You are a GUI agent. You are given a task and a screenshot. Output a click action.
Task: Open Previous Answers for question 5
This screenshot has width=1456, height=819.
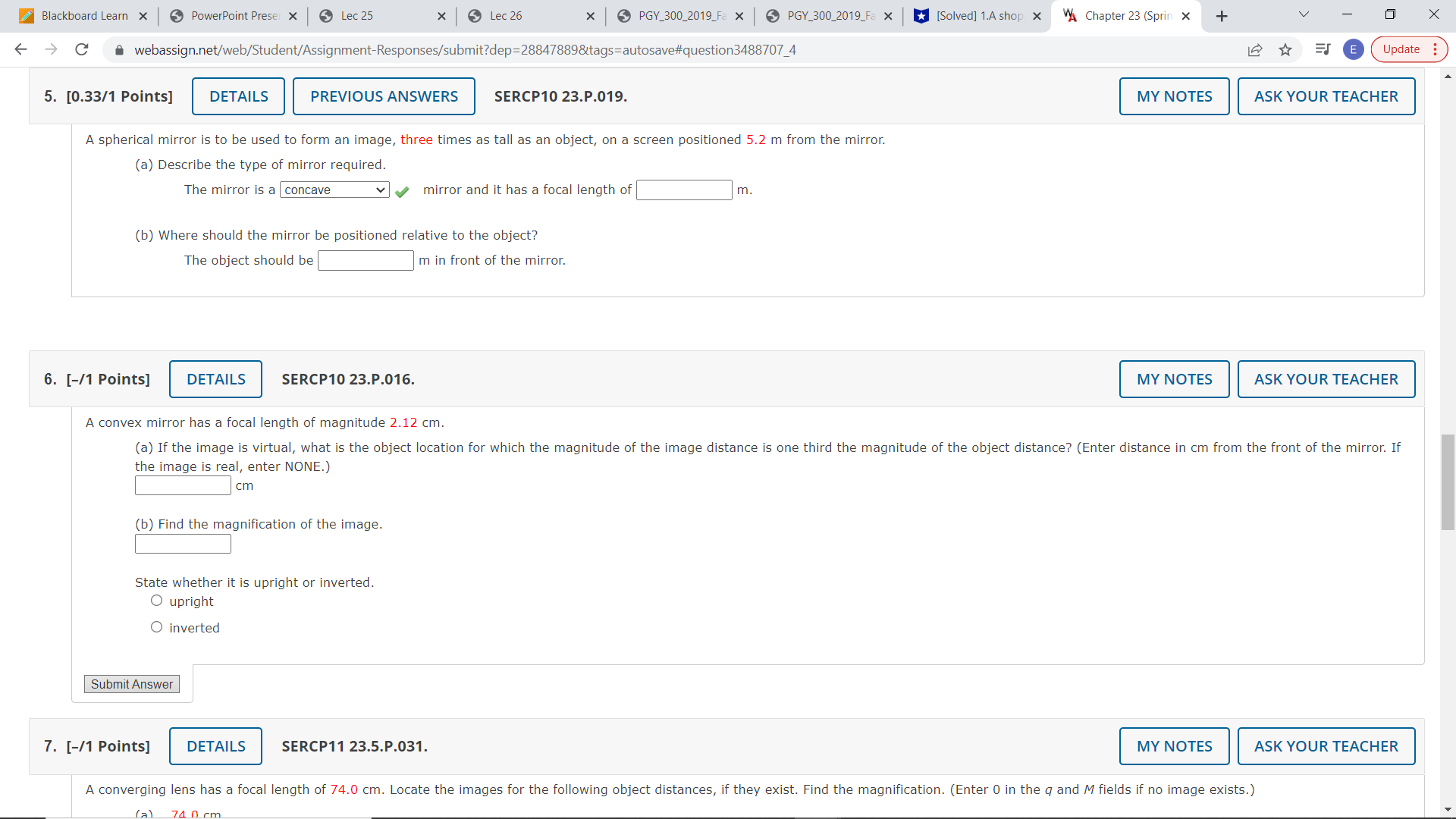[x=384, y=96]
